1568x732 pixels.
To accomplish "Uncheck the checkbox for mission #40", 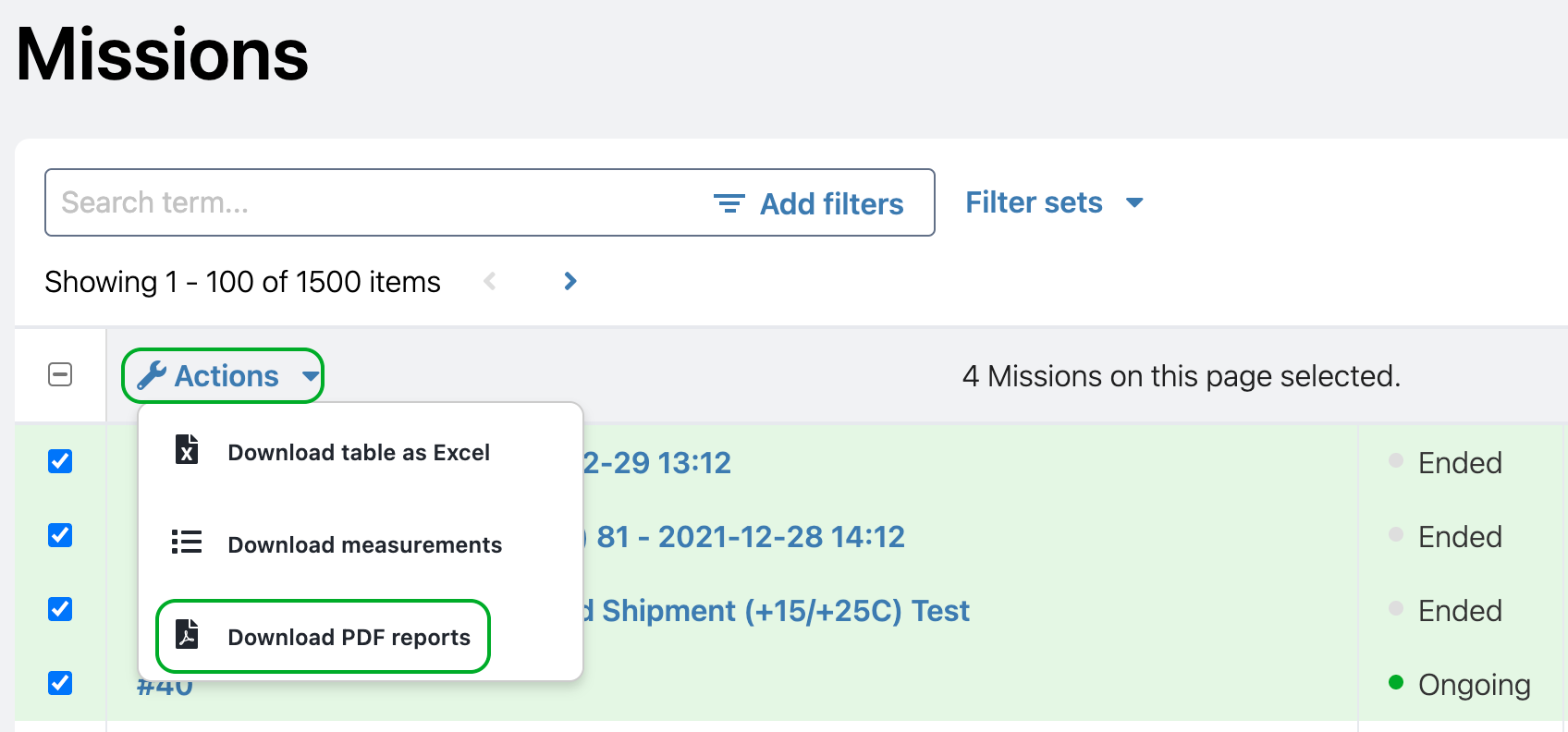I will (60, 684).
